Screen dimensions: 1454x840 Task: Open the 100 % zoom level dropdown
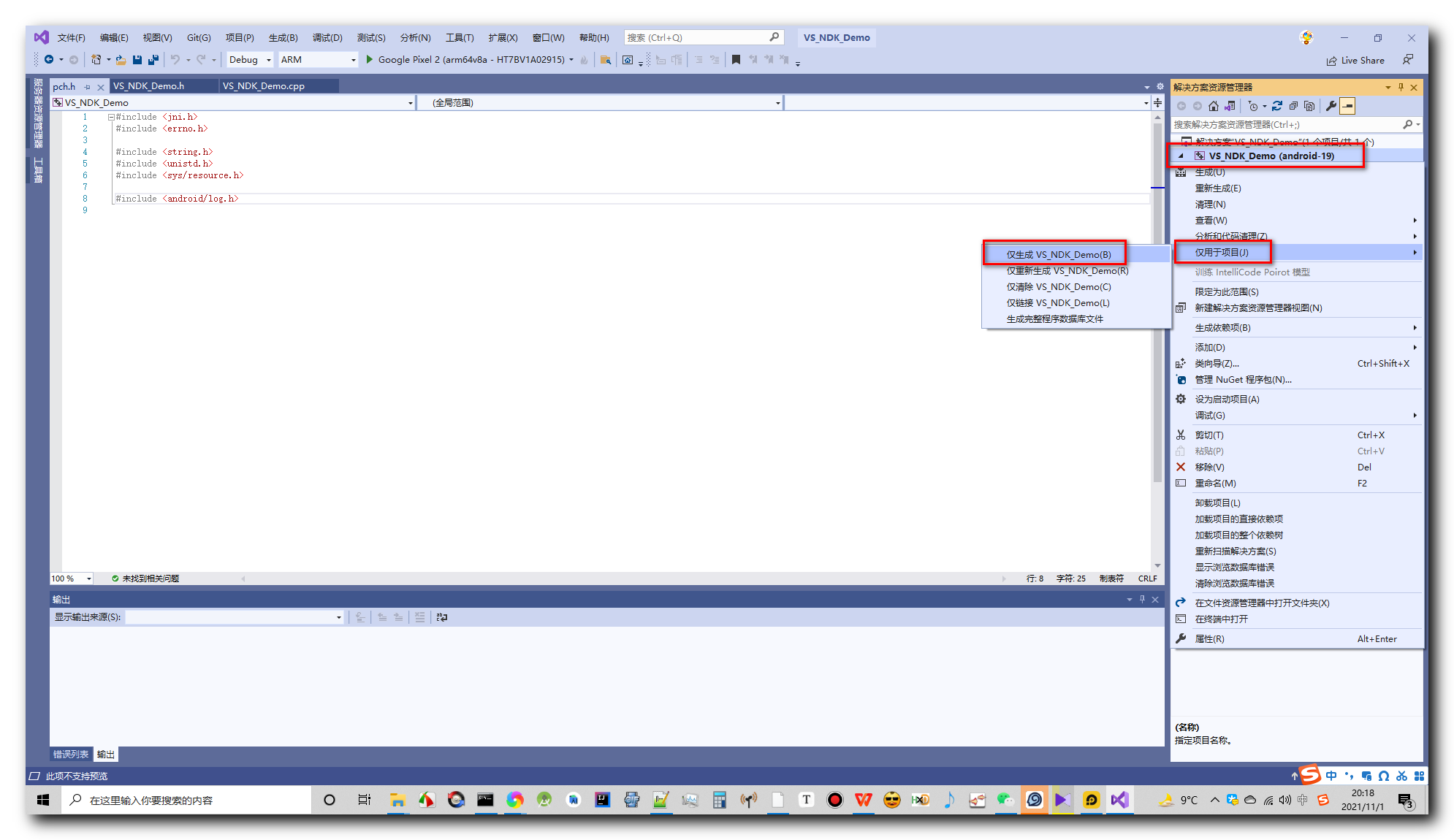pyautogui.click(x=72, y=579)
